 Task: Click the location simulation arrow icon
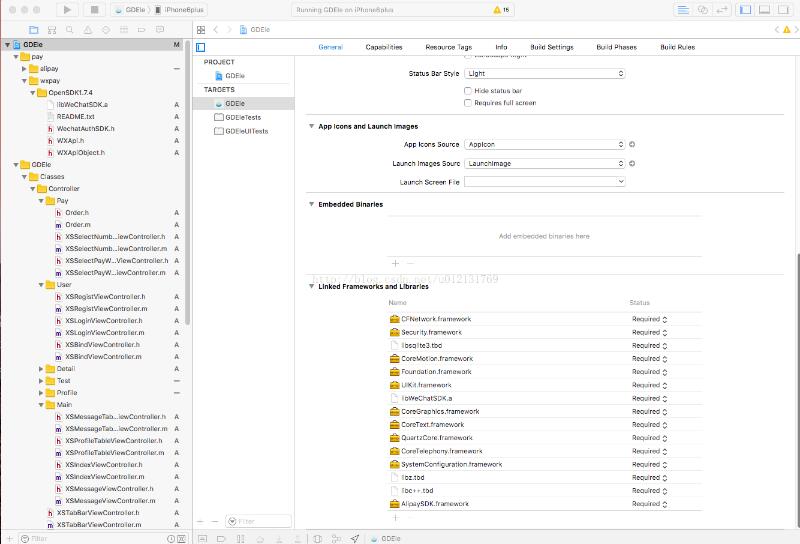(x=355, y=538)
